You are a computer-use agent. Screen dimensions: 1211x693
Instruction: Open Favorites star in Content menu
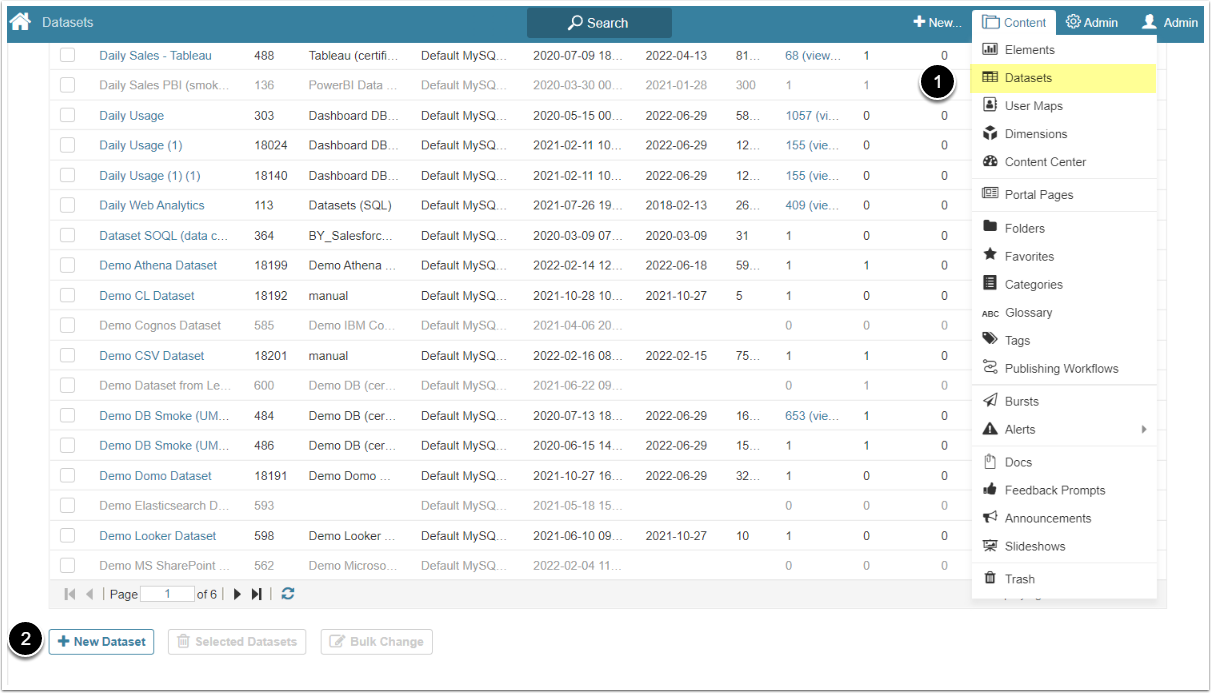(x=1029, y=257)
